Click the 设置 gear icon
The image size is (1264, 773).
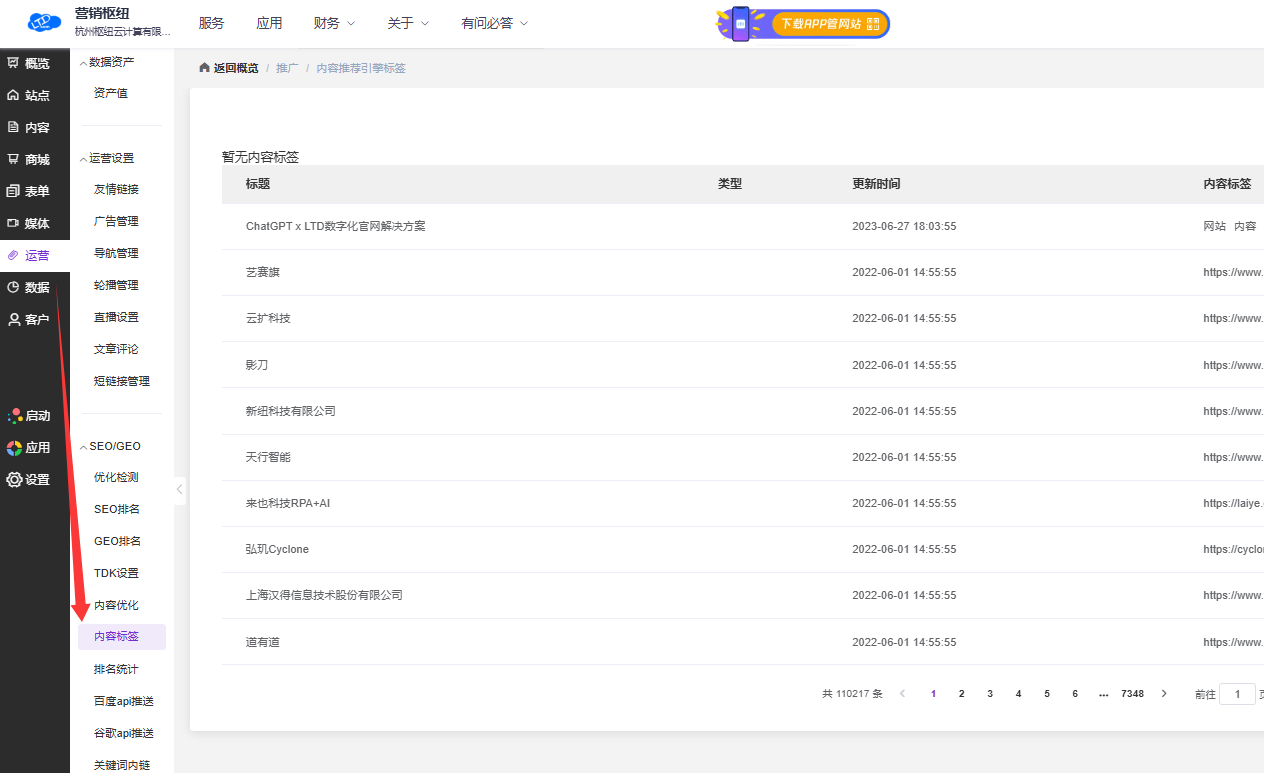(14, 479)
